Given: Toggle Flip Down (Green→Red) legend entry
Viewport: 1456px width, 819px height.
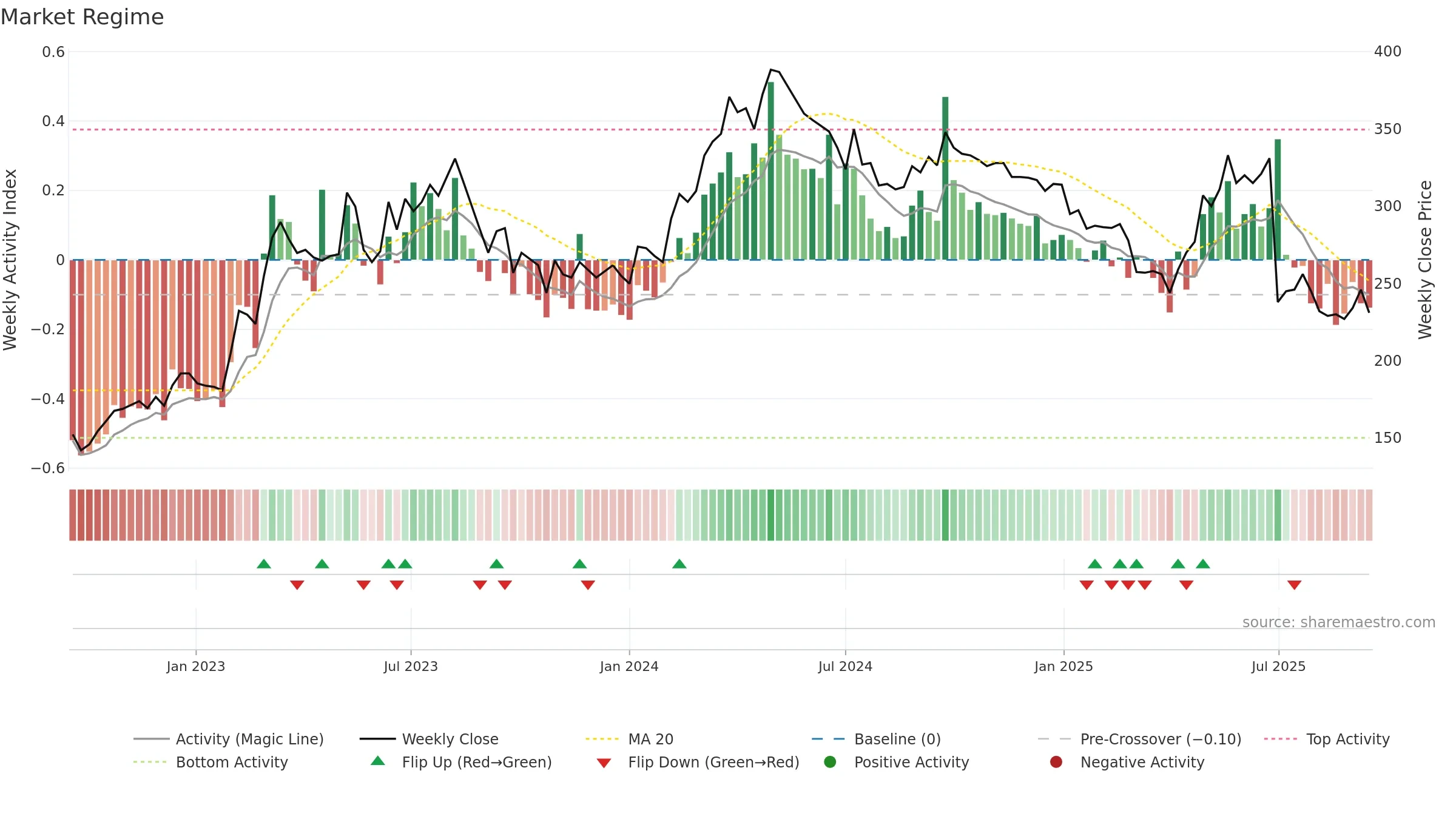Looking at the screenshot, I should (x=698, y=762).
